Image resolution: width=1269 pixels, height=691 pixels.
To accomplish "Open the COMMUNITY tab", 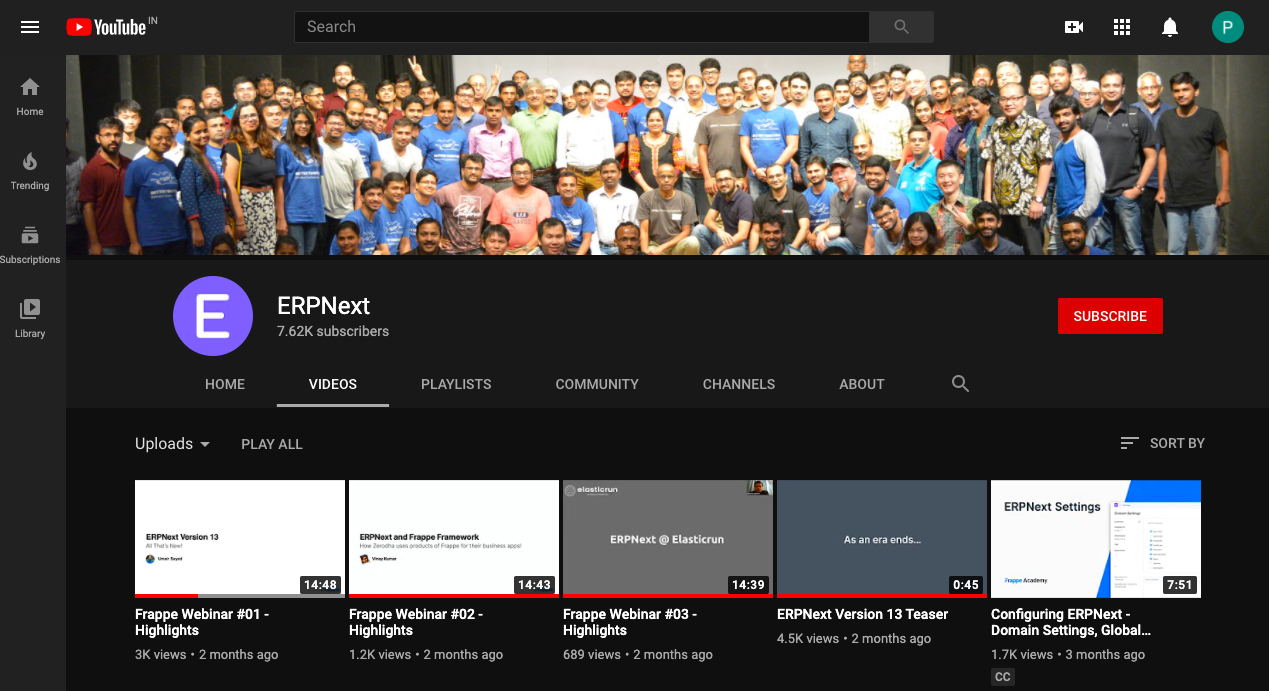I will (x=597, y=384).
